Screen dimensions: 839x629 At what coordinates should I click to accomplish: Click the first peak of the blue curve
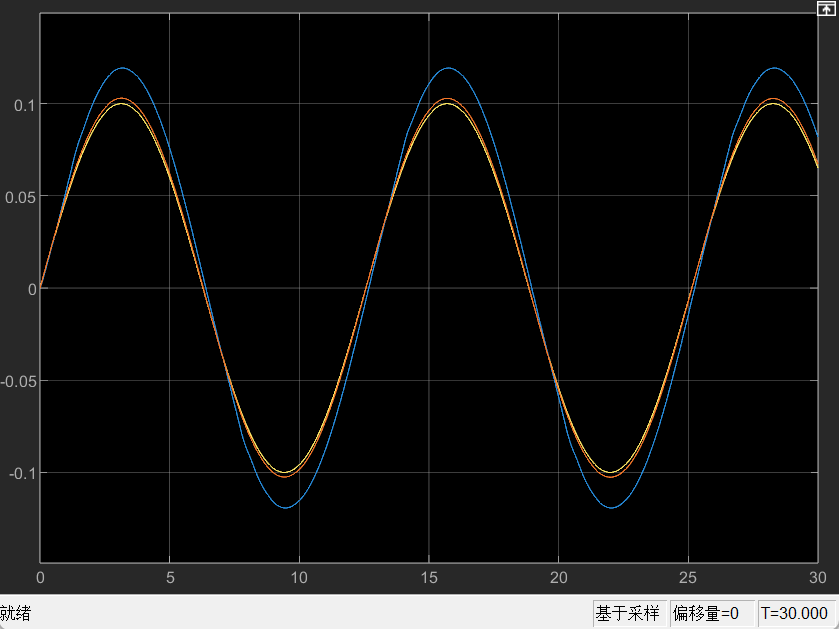(122, 68)
